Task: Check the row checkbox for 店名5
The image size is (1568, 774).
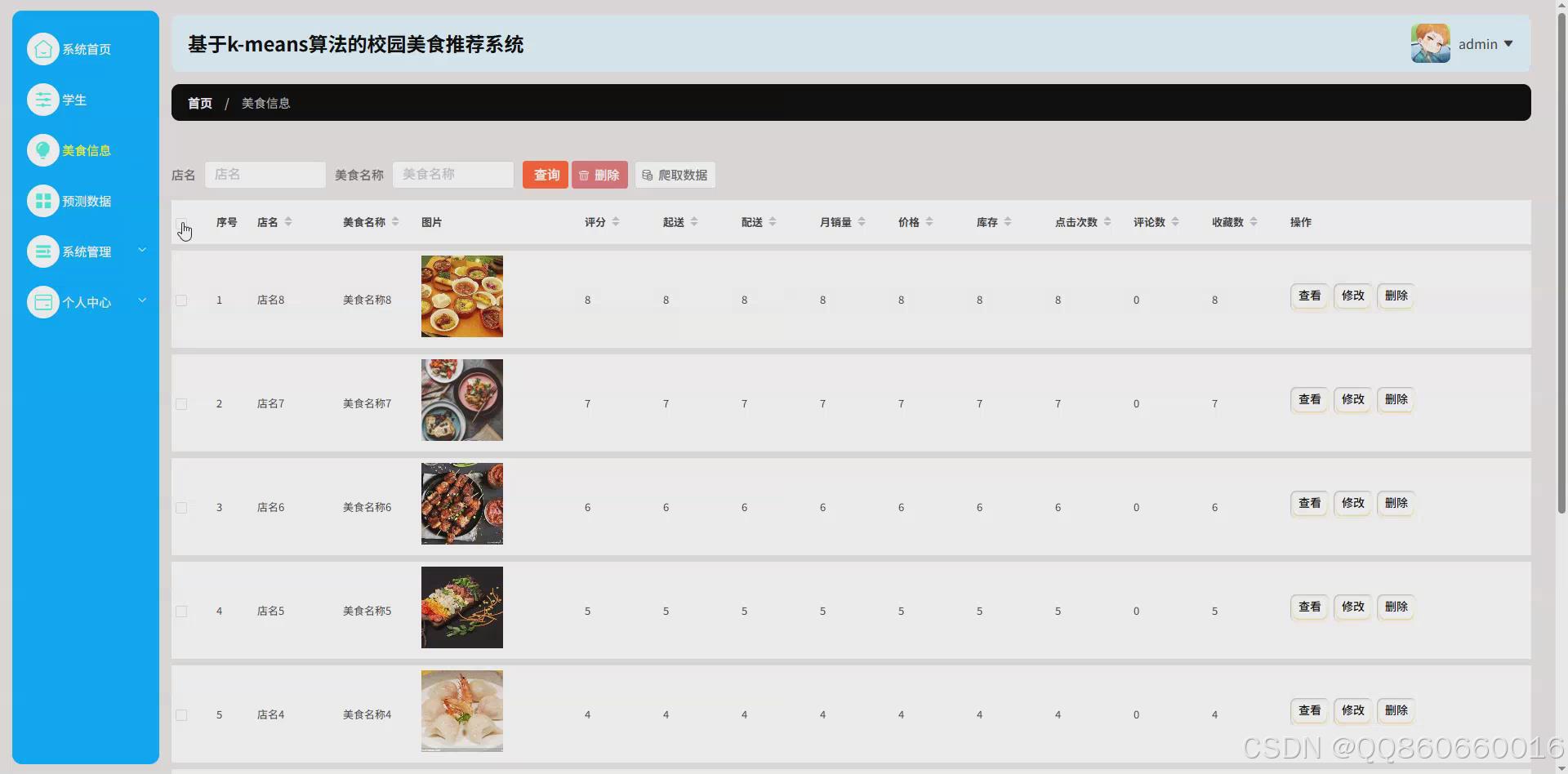Action: [x=181, y=612]
